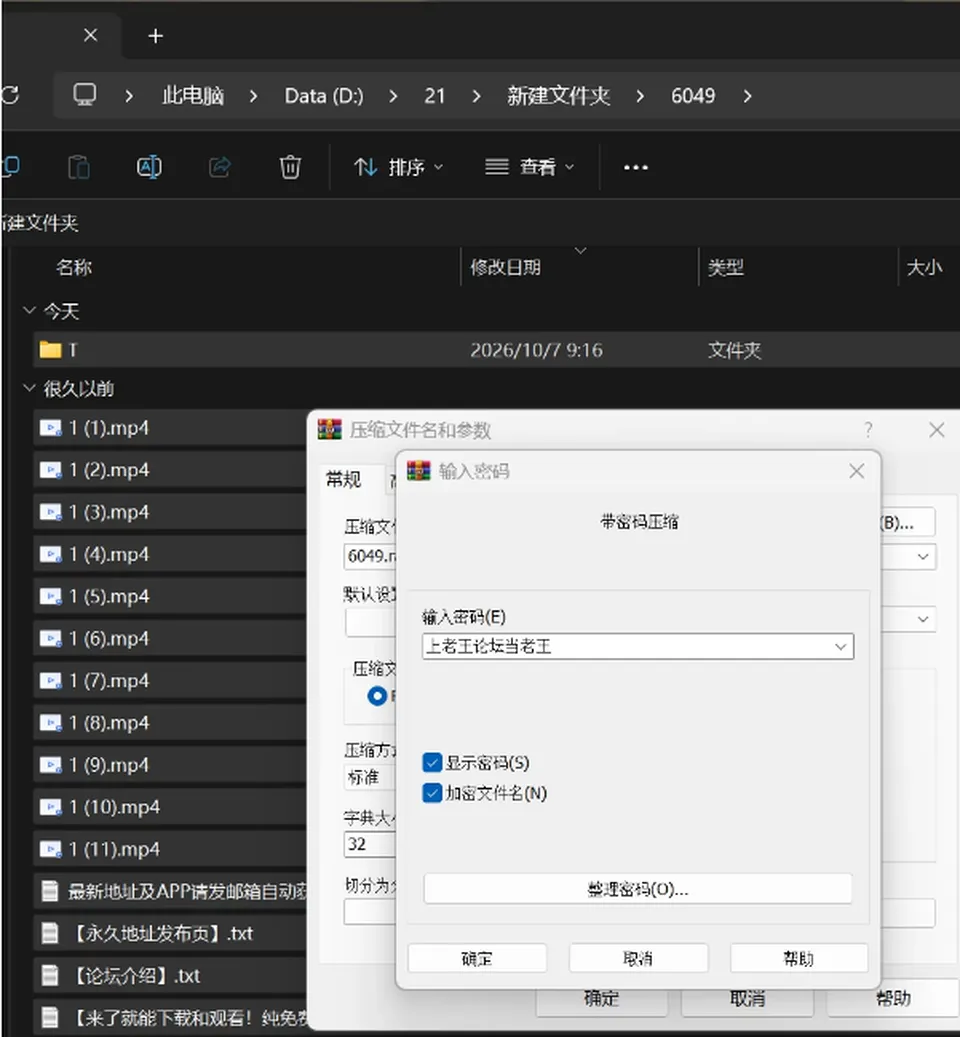Image resolution: width=960 pixels, height=1037 pixels.
Task: Click the Share icon in Explorer toolbar
Action: tap(220, 167)
